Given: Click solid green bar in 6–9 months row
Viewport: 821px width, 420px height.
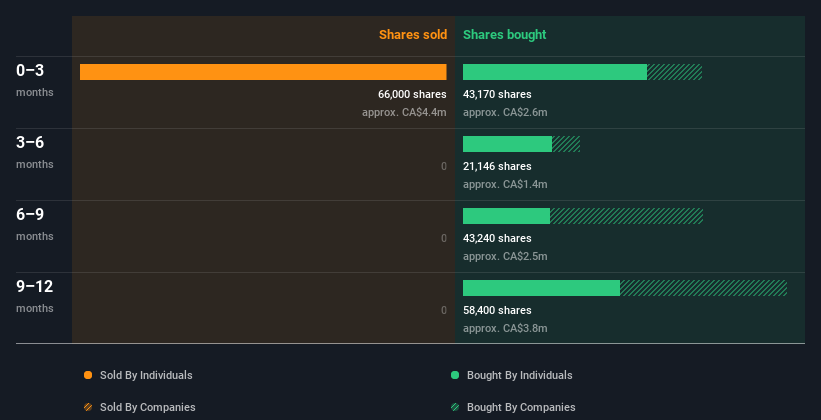Looking at the screenshot, I should [x=506, y=216].
